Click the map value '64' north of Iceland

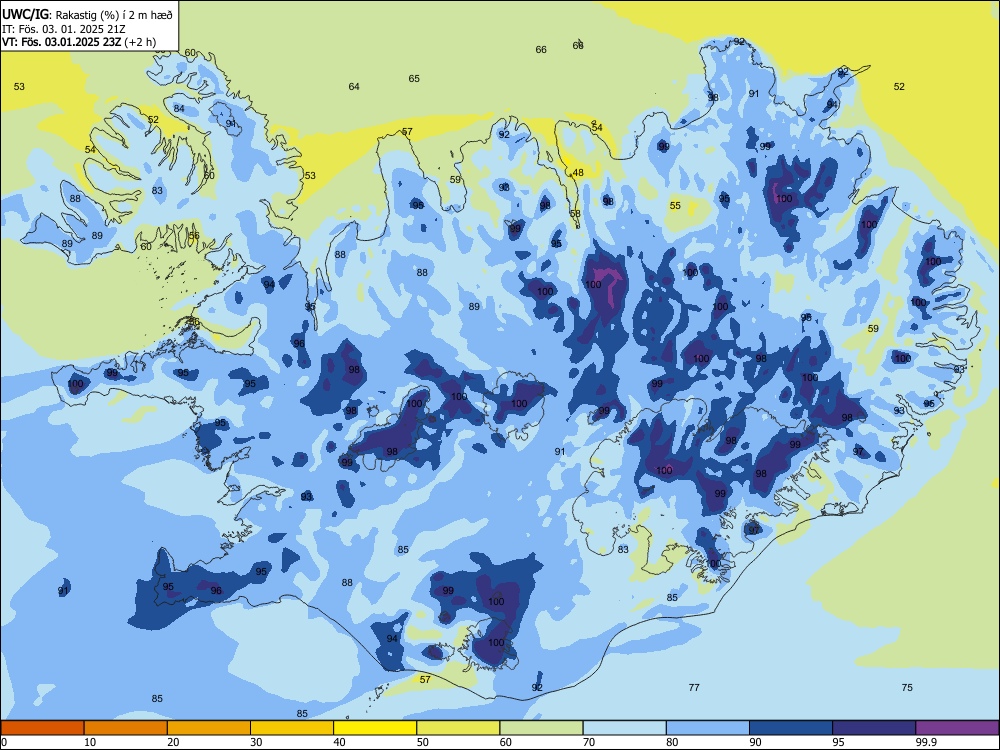(354, 87)
